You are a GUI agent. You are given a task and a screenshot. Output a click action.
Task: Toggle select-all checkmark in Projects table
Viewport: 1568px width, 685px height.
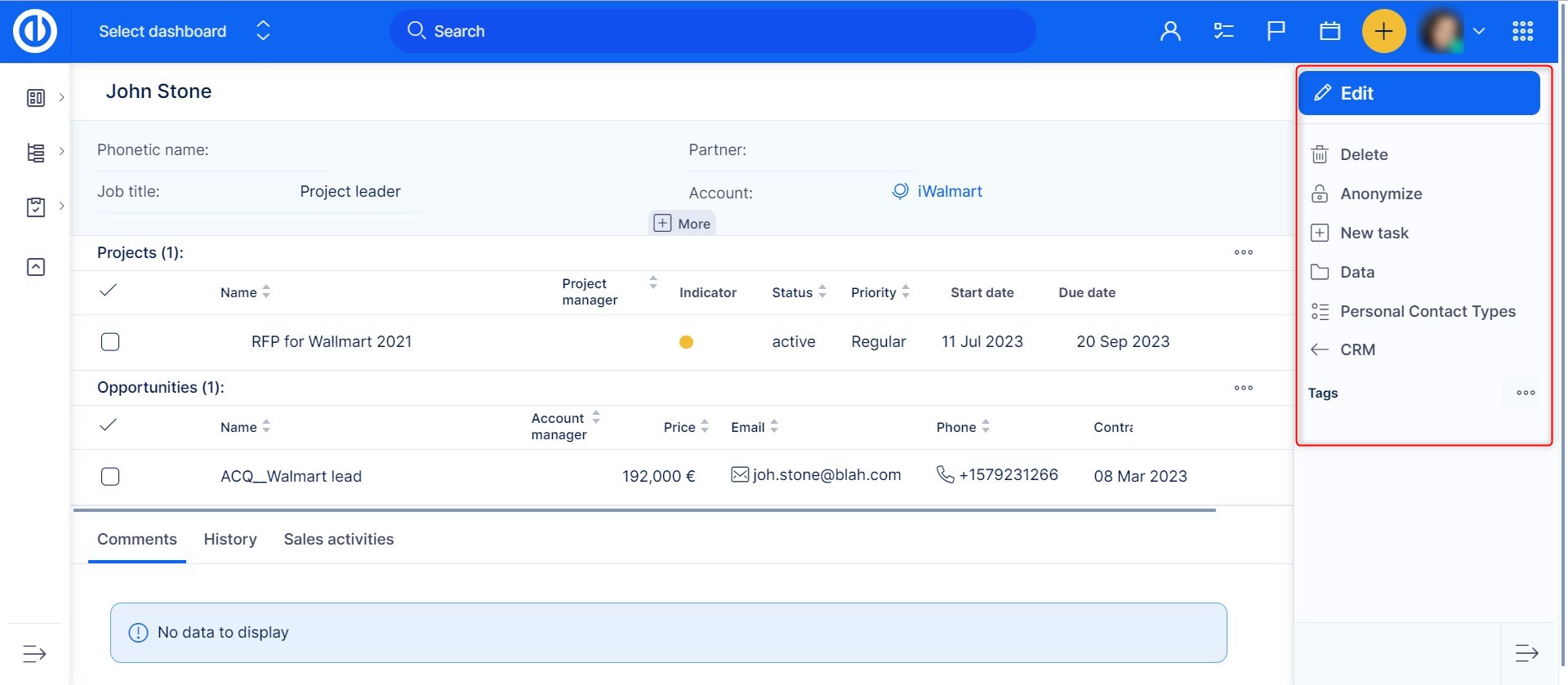coord(108,291)
